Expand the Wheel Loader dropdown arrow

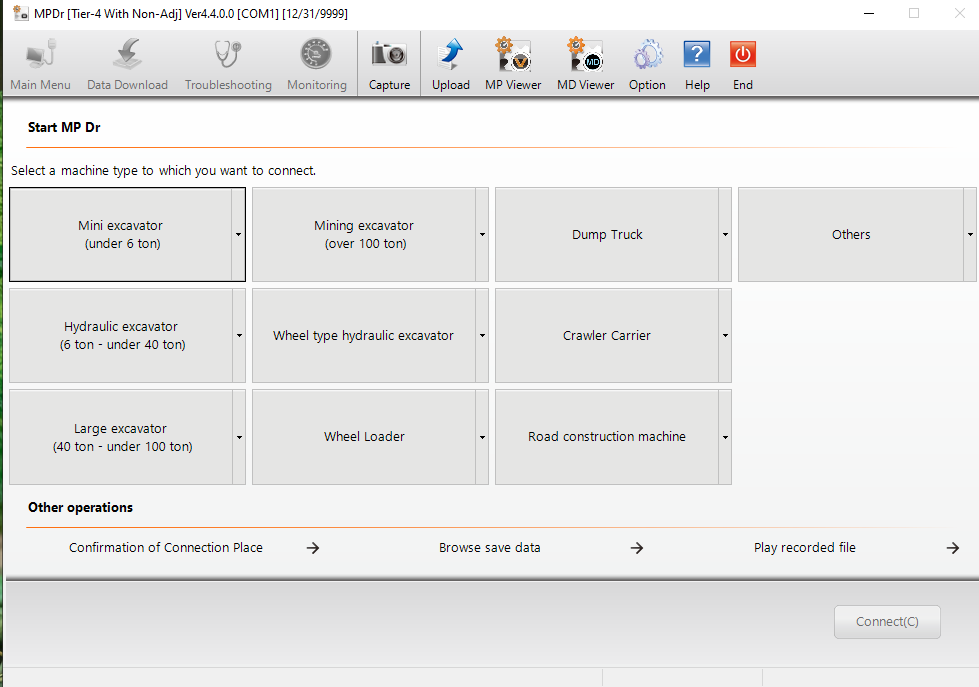click(481, 437)
